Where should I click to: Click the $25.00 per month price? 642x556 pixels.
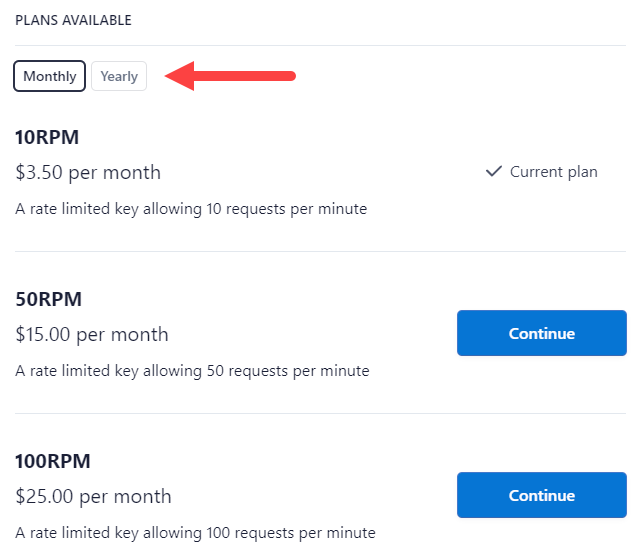93,496
